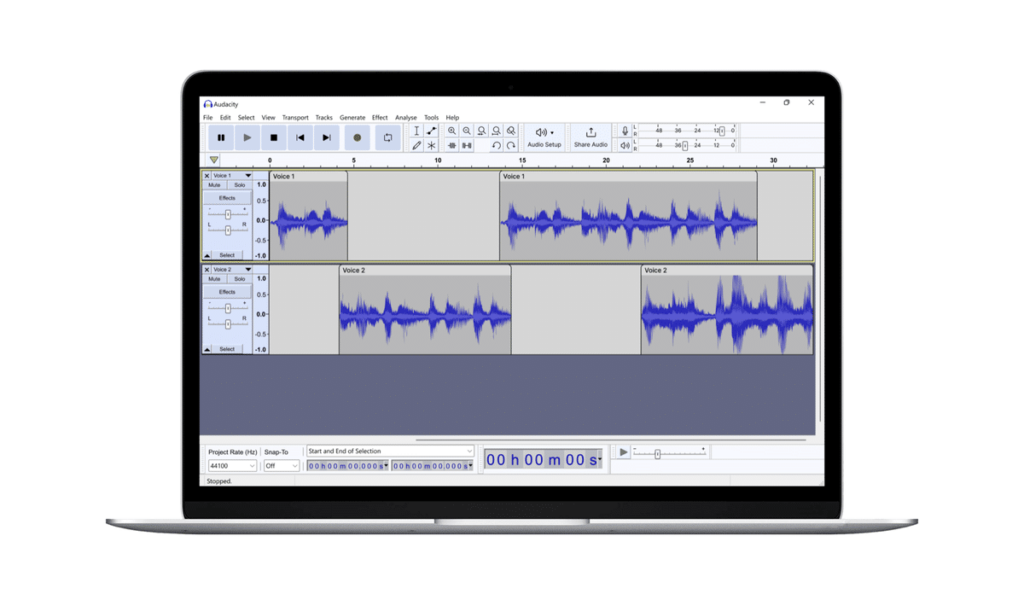This screenshot has width=1024, height=600.
Task: Click the Pause transport button
Action: (221, 138)
